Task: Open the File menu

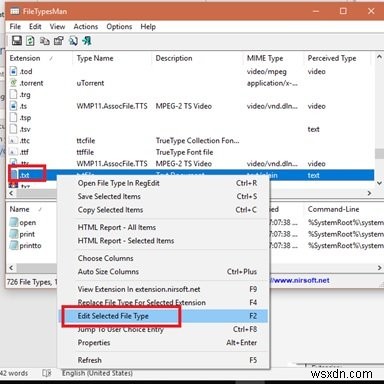Action: (x=15, y=26)
